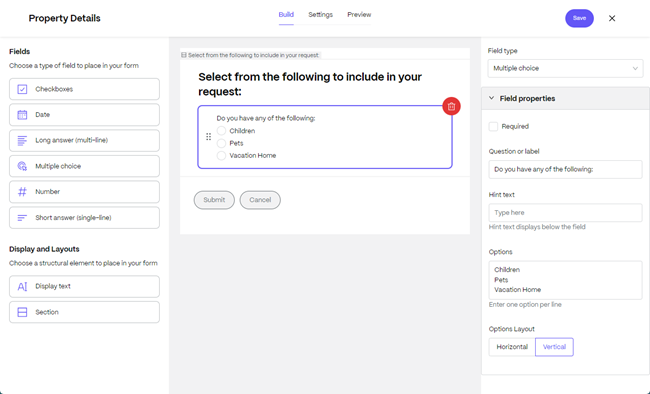Click the Date calendar icon
Screen dimensions: 650x394
(22, 115)
